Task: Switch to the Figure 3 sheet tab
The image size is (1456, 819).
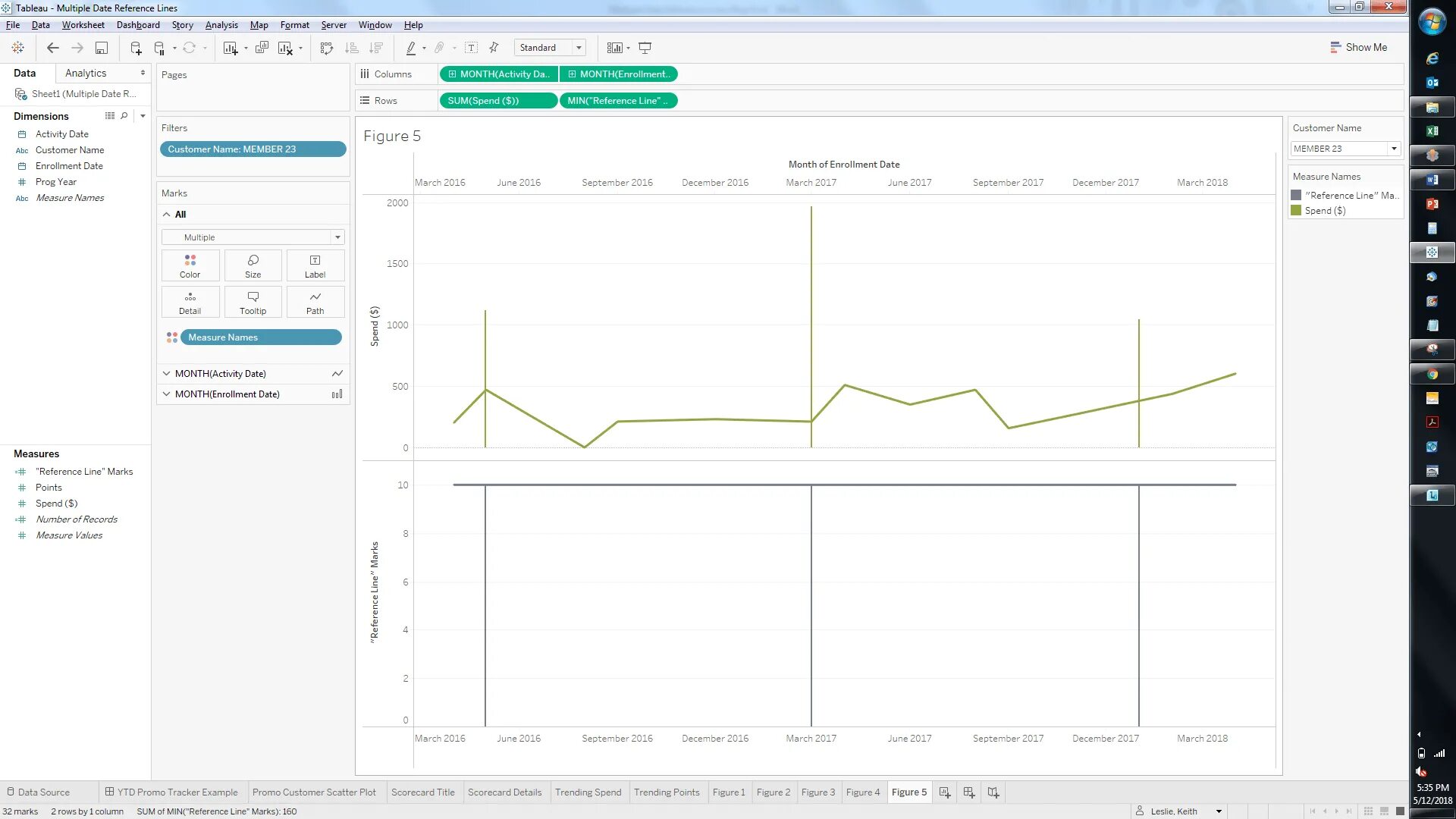Action: click(x=817, y=792)
